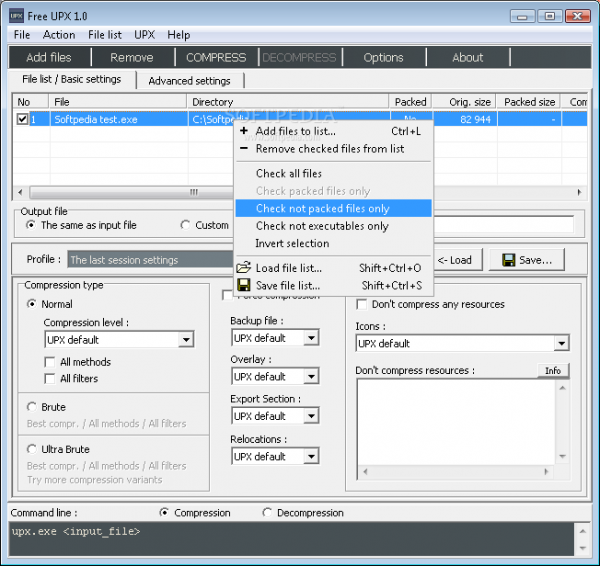Image resolution: width=600 pixels, height=566 pixels.
Task: Click the command line text area
Action: 292,539
